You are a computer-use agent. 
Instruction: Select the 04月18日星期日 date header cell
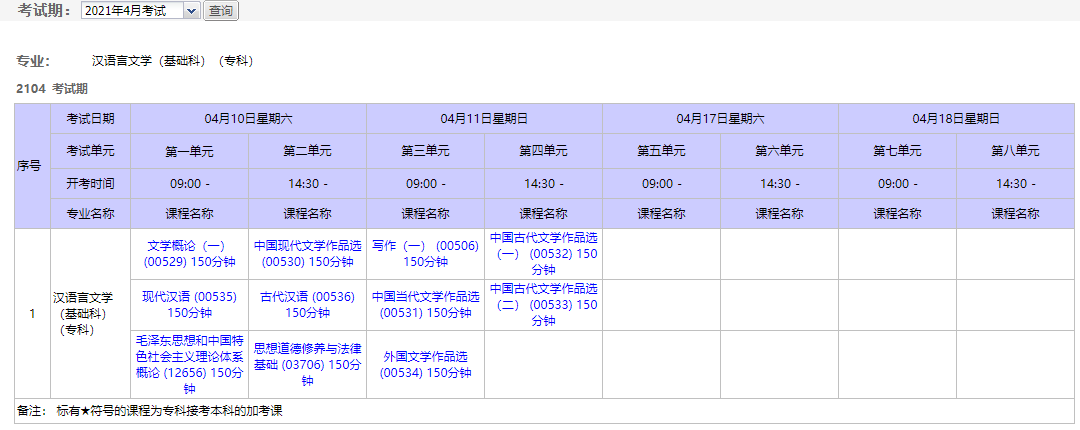point(956,118)
